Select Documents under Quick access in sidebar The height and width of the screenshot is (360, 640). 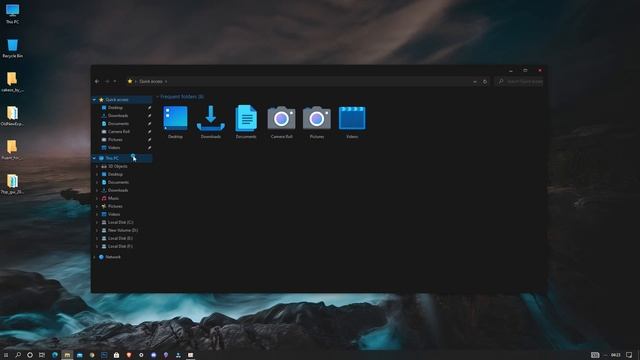pyautogui.click(x=118, y=124)
